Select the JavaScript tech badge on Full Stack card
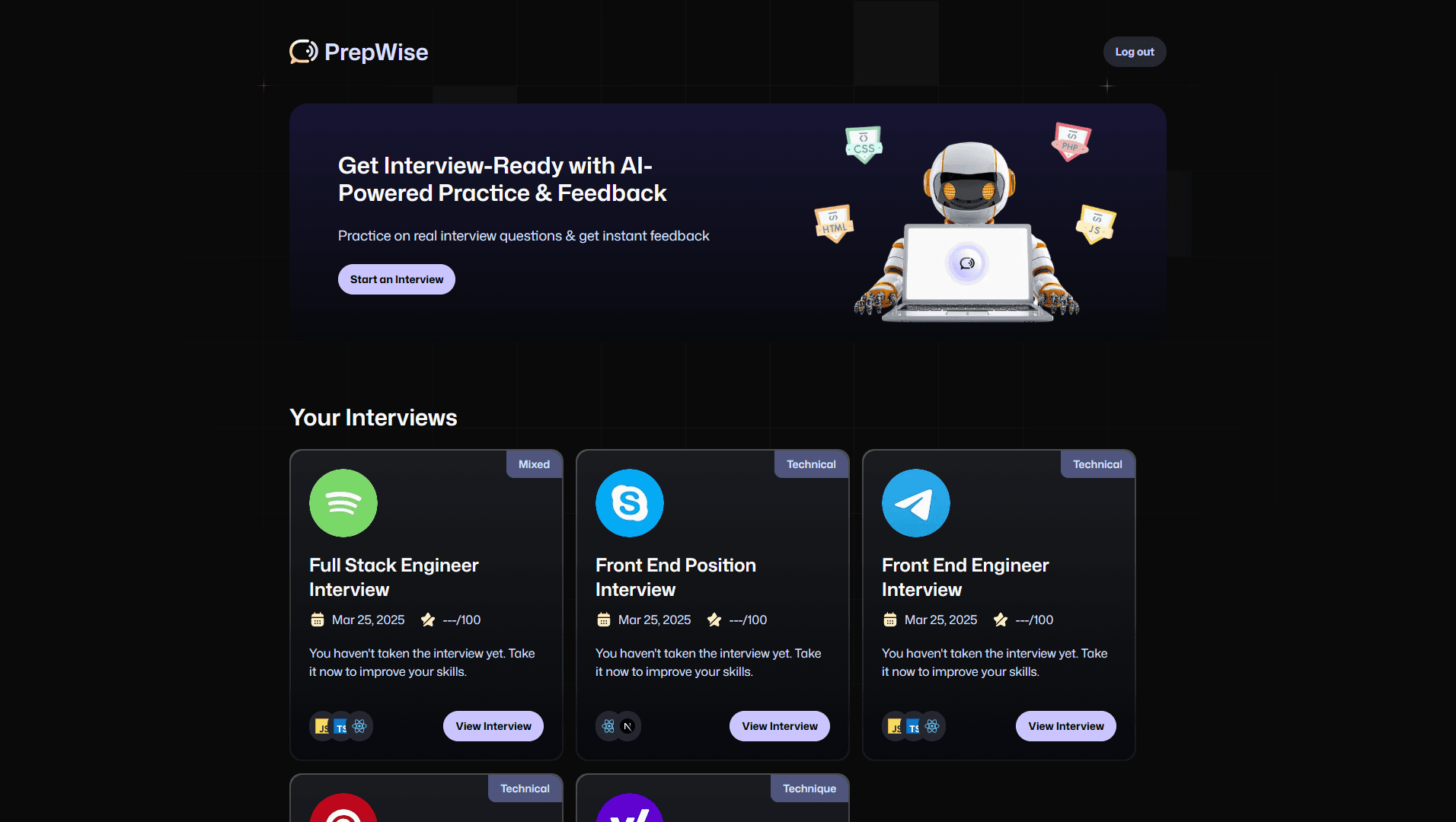 tap(321, 726)
